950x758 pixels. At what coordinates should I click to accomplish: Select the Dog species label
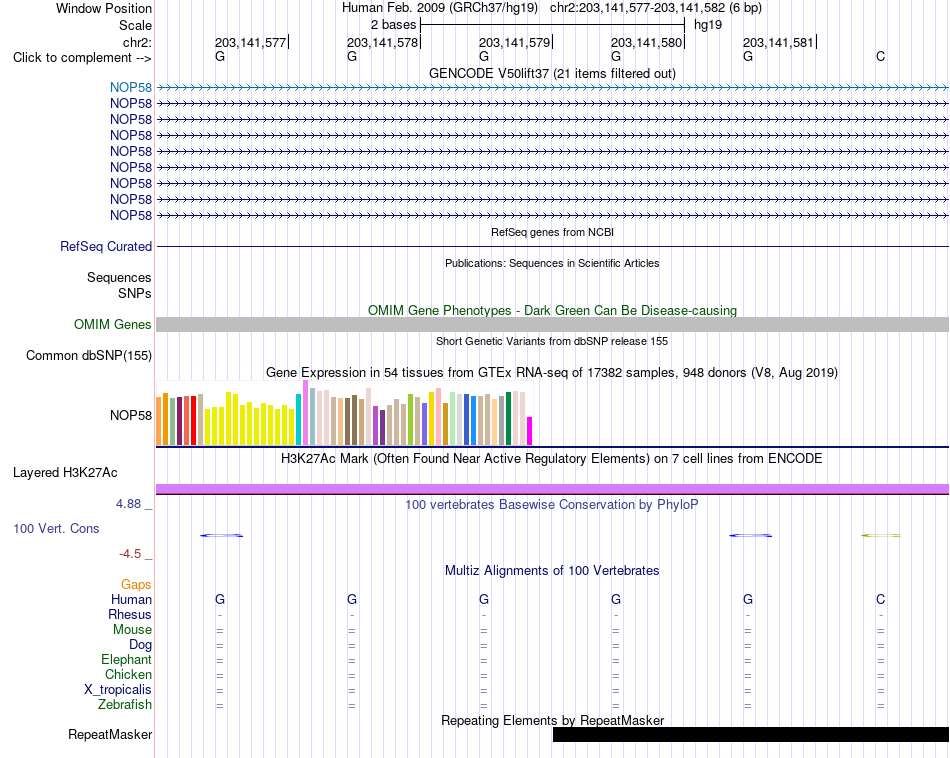point(140,645)
